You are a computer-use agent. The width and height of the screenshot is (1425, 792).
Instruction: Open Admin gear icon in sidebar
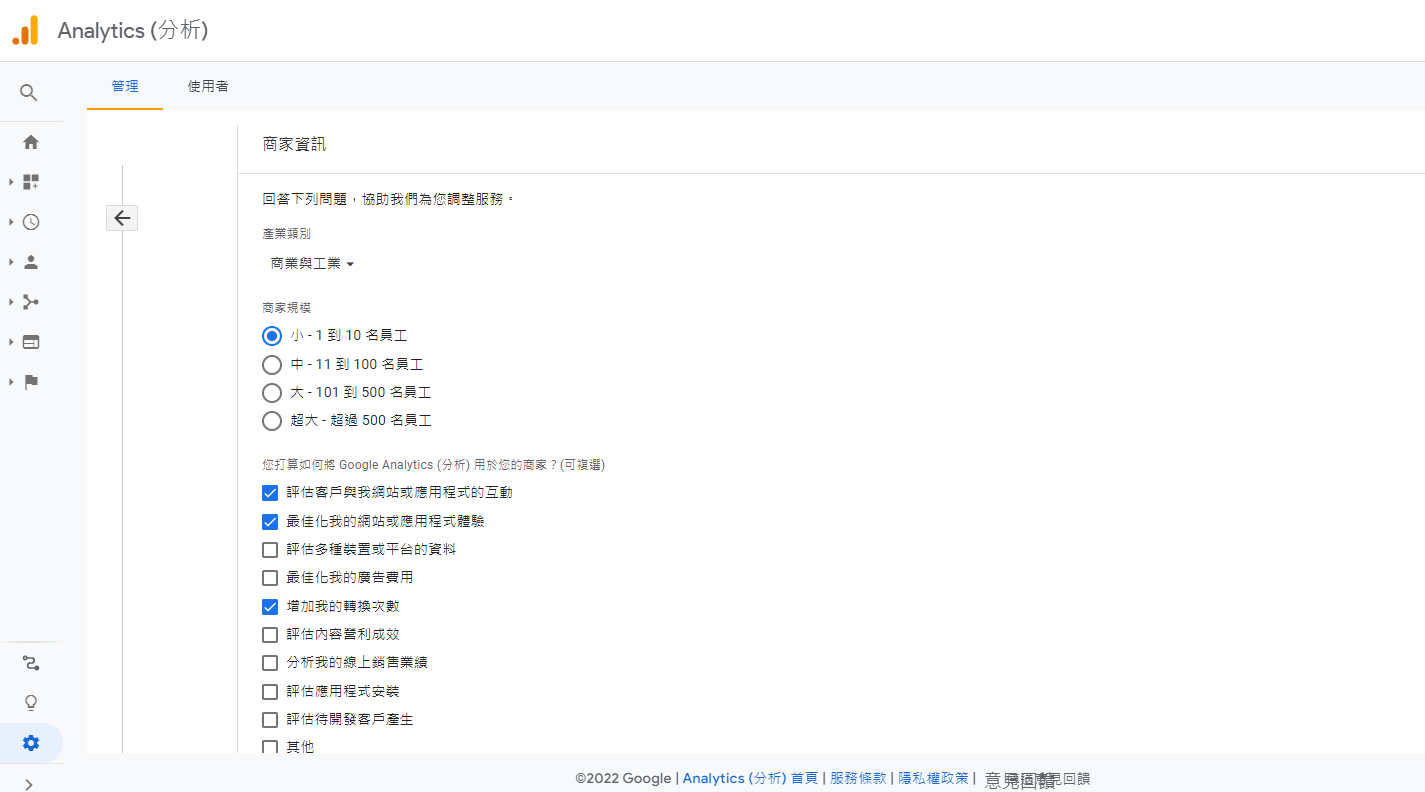[x=31, y=743]
